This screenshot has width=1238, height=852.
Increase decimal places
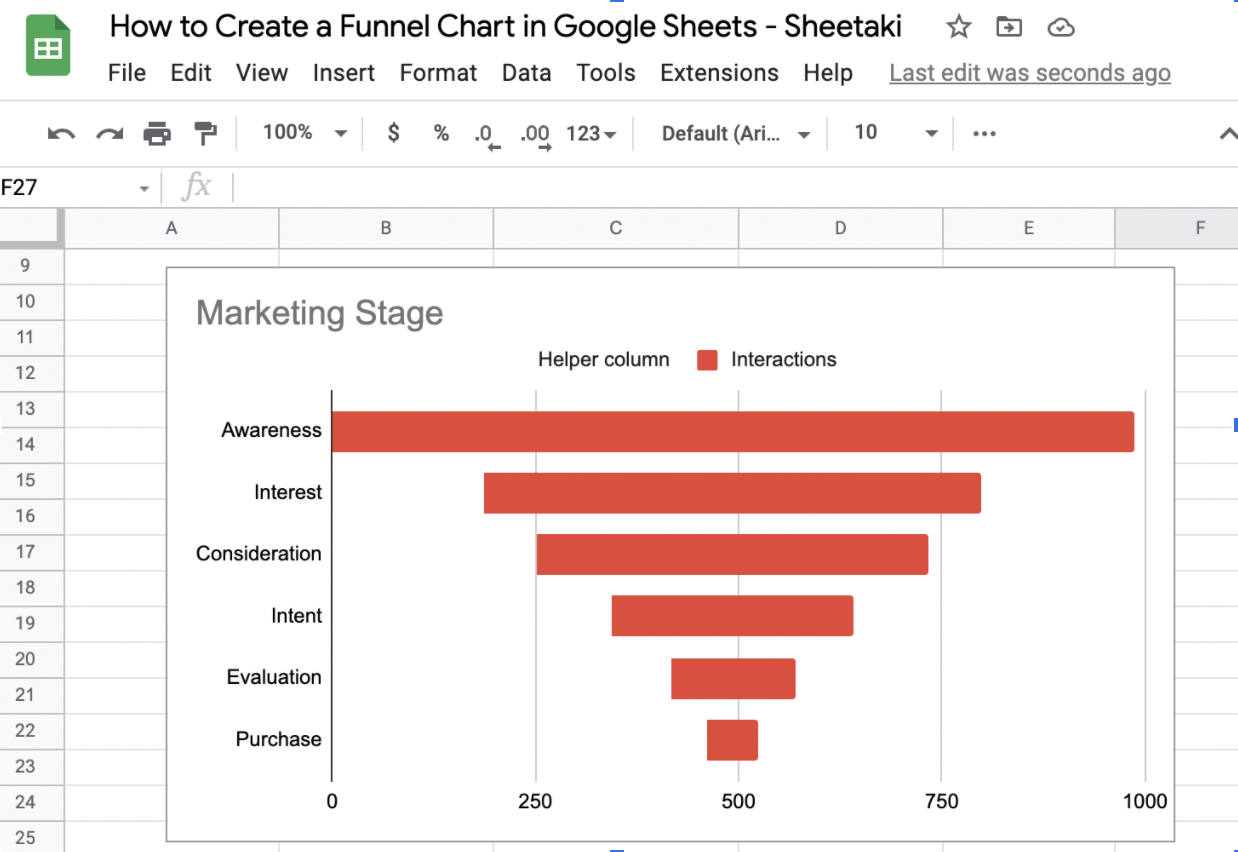pos(536,134)
